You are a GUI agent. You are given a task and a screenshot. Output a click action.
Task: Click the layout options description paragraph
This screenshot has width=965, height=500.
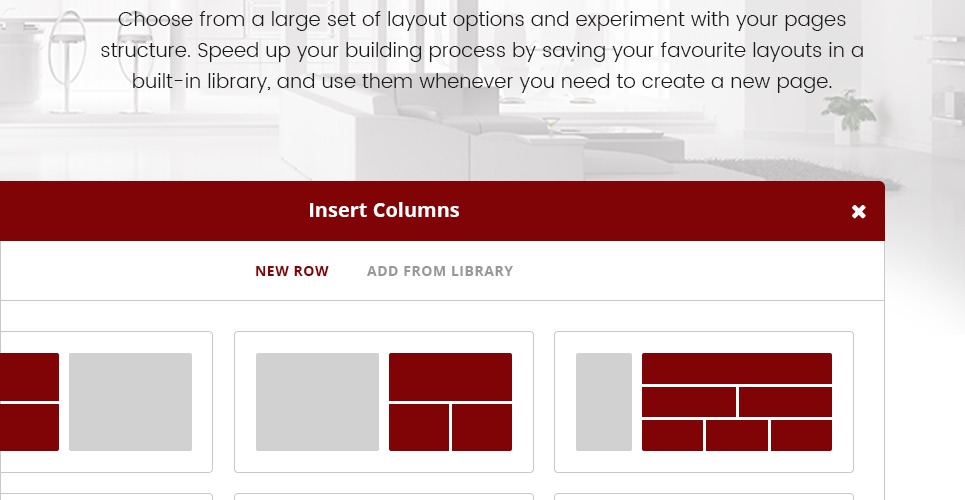click(482, 51)
